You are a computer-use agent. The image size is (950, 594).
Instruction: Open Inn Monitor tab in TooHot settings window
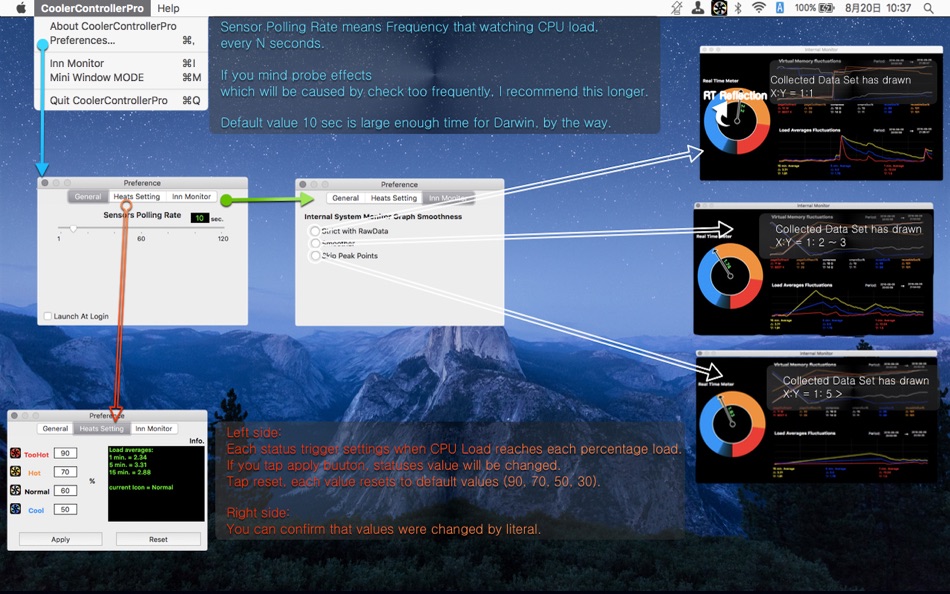(153, 429)
